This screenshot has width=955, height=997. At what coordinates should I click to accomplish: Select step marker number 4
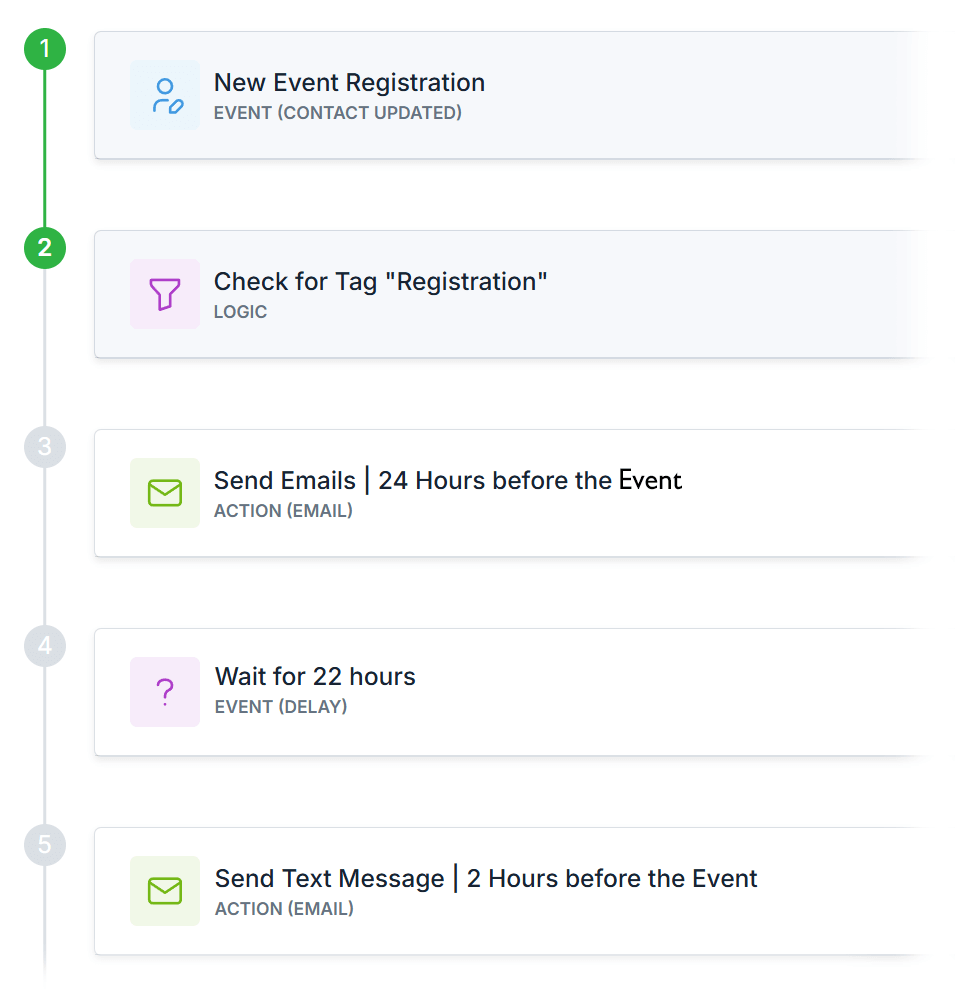pyautogui.click(x=45, y=646)
